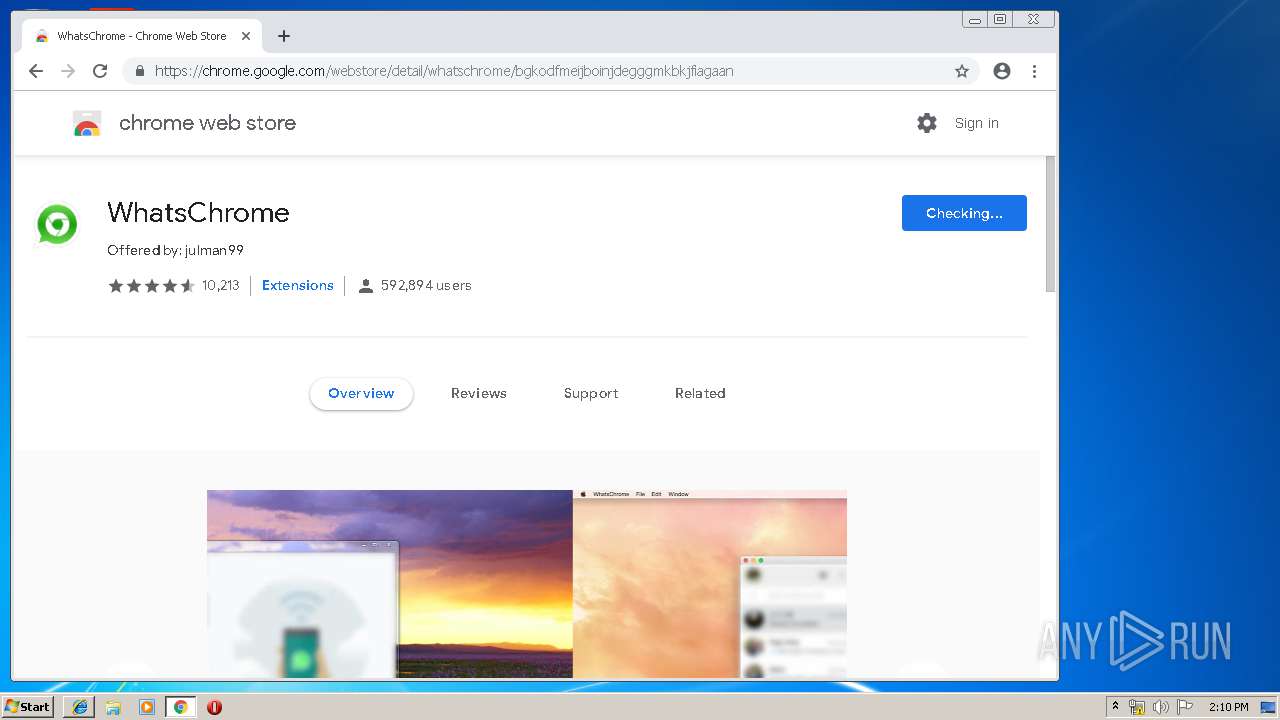Click the page vertical scrollbar
1280x720 pixels.
[1050, 224]
